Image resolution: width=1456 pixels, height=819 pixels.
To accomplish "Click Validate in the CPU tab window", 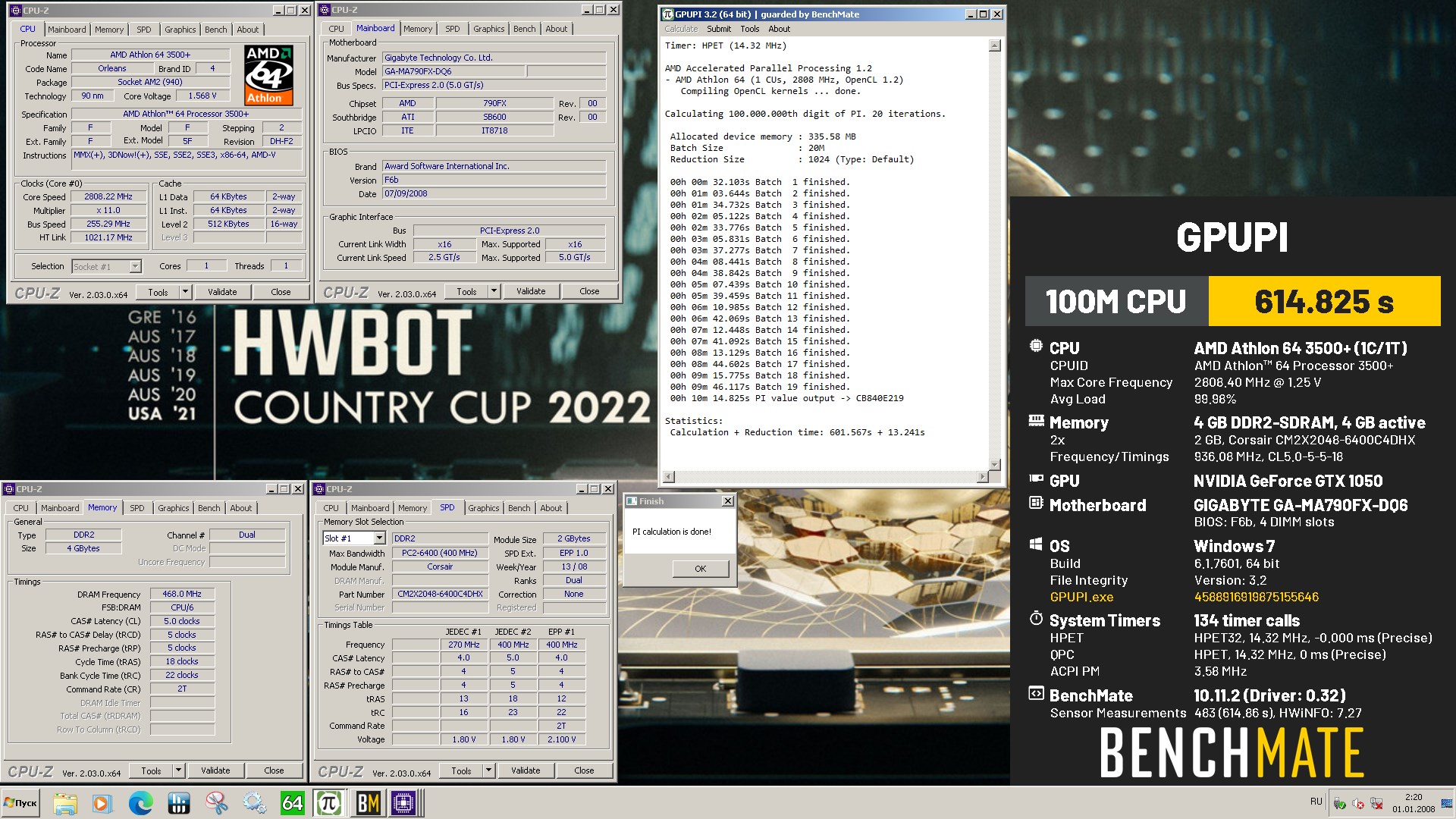I will click(222, 292).
